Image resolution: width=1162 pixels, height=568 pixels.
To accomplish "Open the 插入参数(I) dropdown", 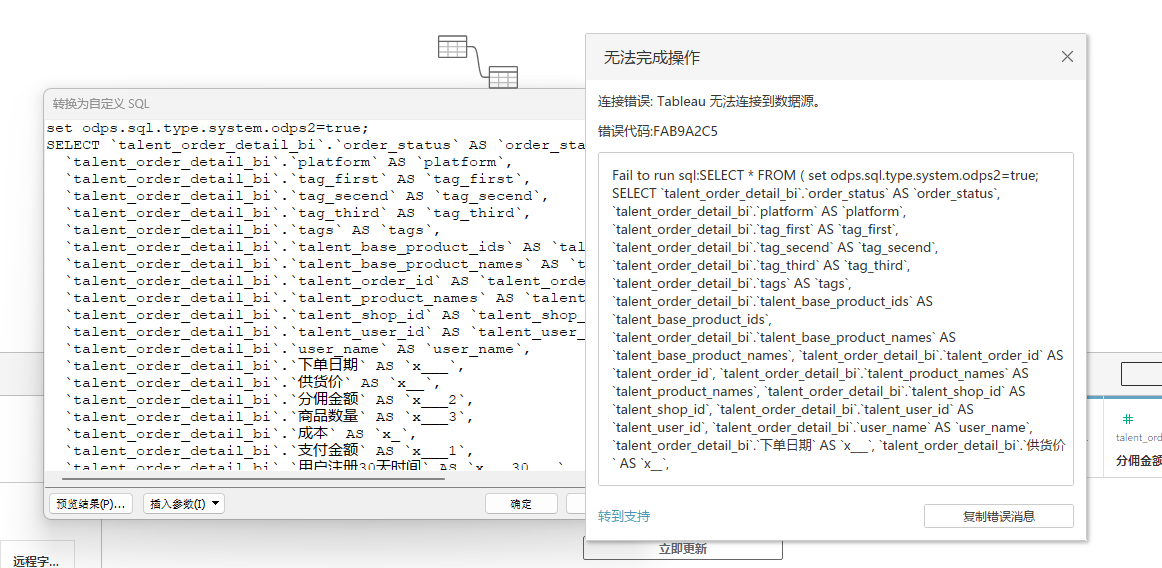I will [x=184, y=503].
